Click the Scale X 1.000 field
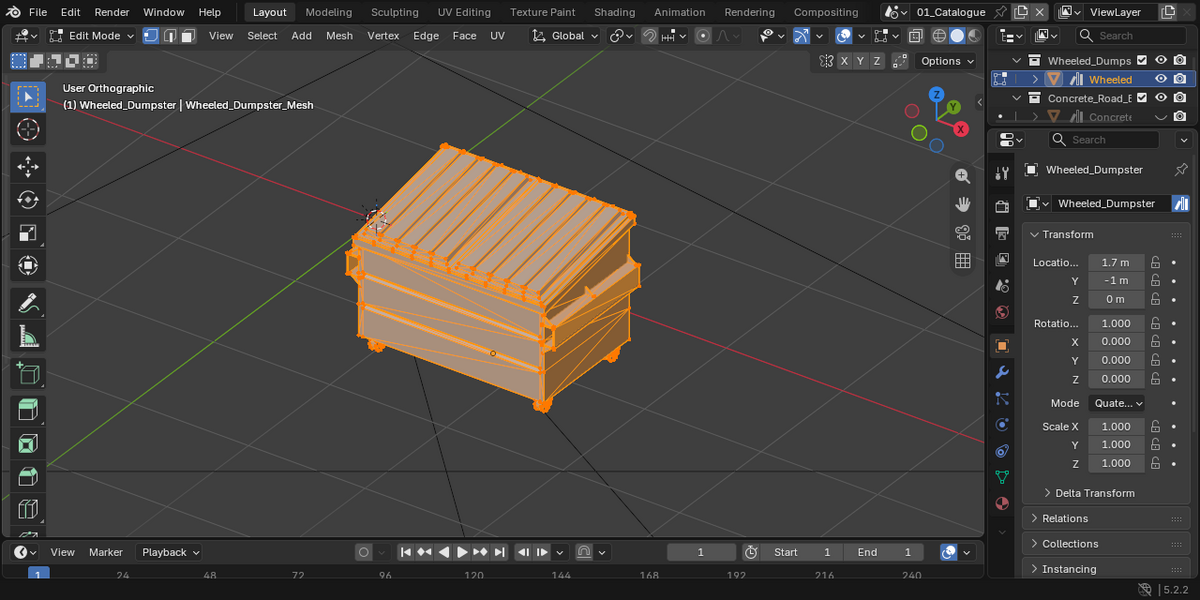1200x600 pixels. tap(1116, 426)
